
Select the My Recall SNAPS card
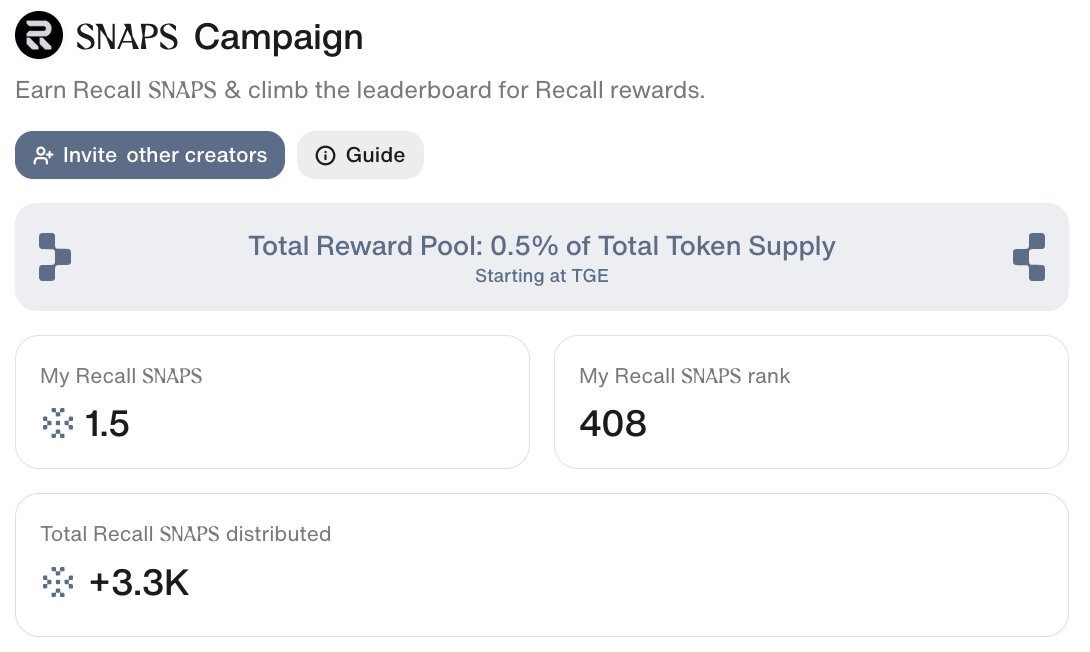click(272, 402)
